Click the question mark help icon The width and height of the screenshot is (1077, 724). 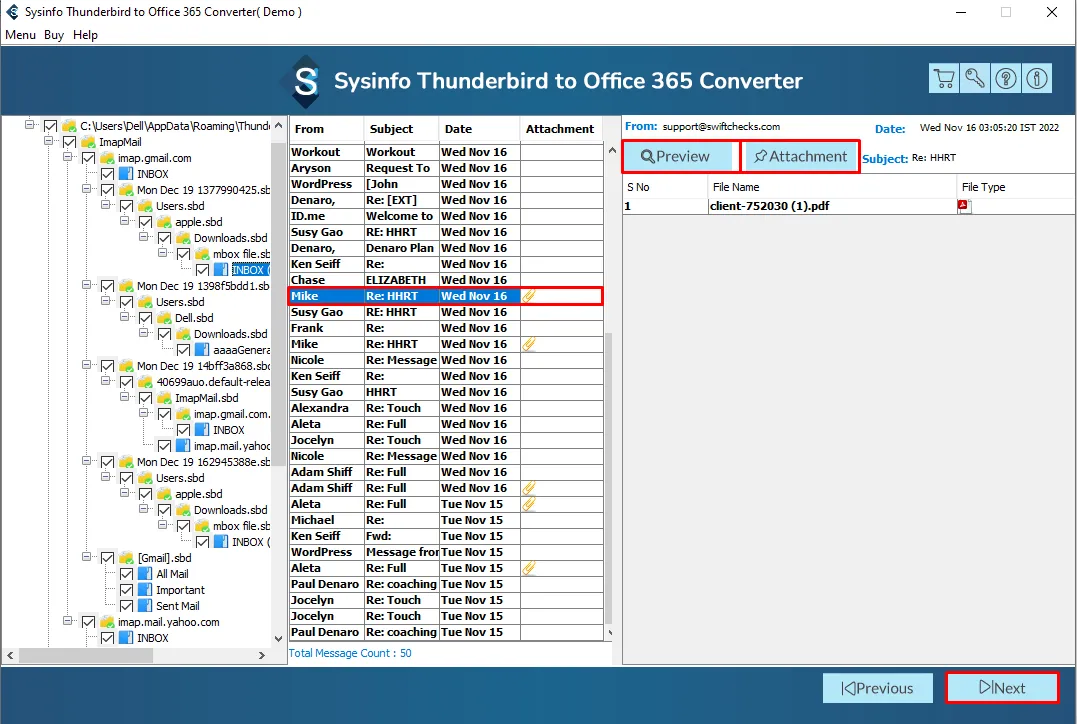(x=1006, y=78)
